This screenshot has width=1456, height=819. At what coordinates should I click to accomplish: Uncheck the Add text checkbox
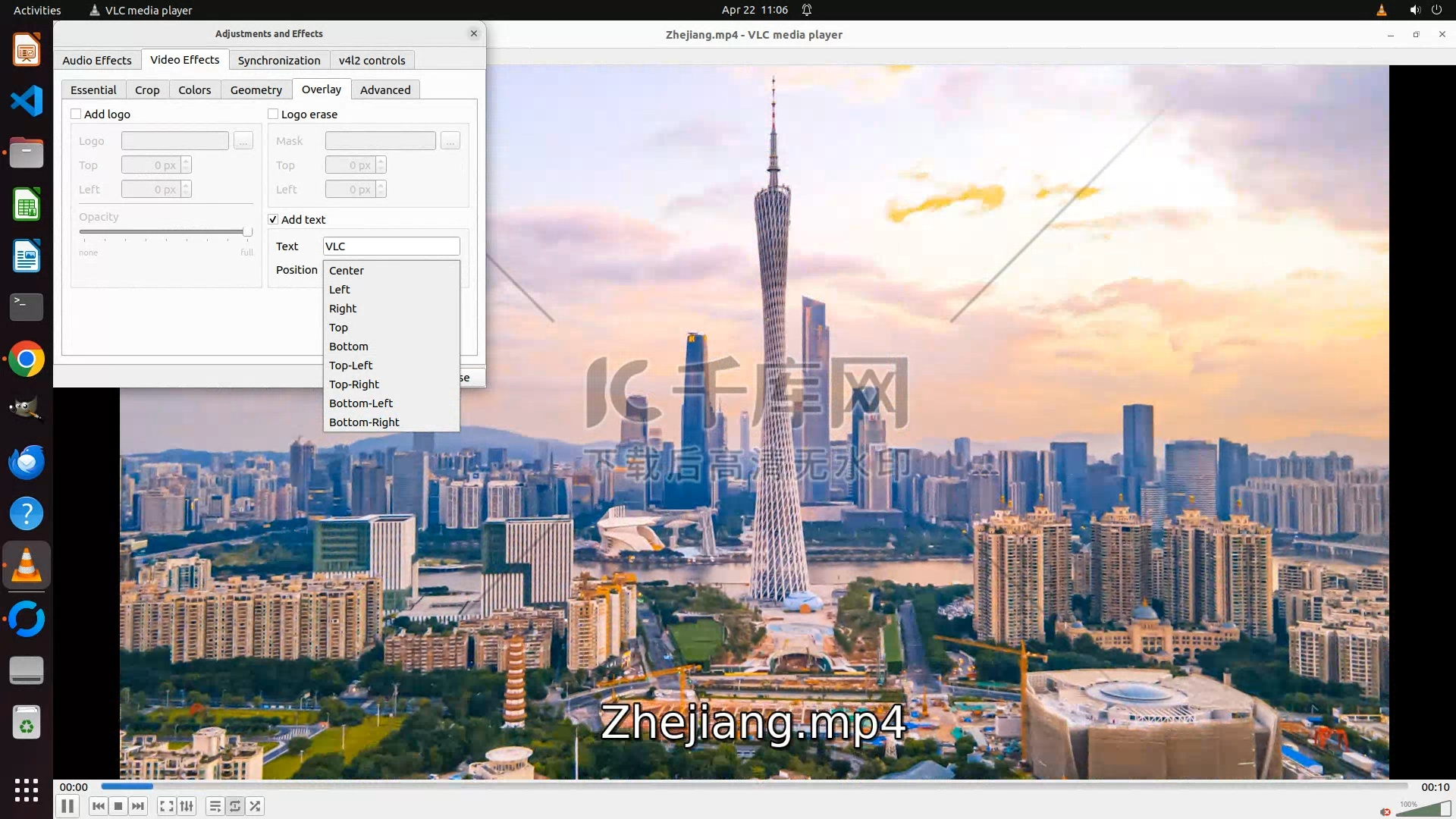click(273, 220)
